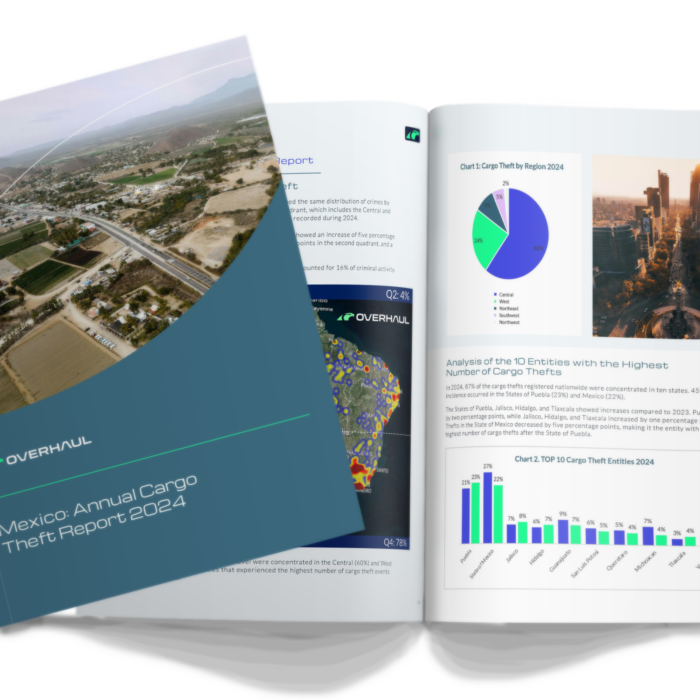
Task: Click the 'Northwest' legend entry
Action: tap(506, 322)
